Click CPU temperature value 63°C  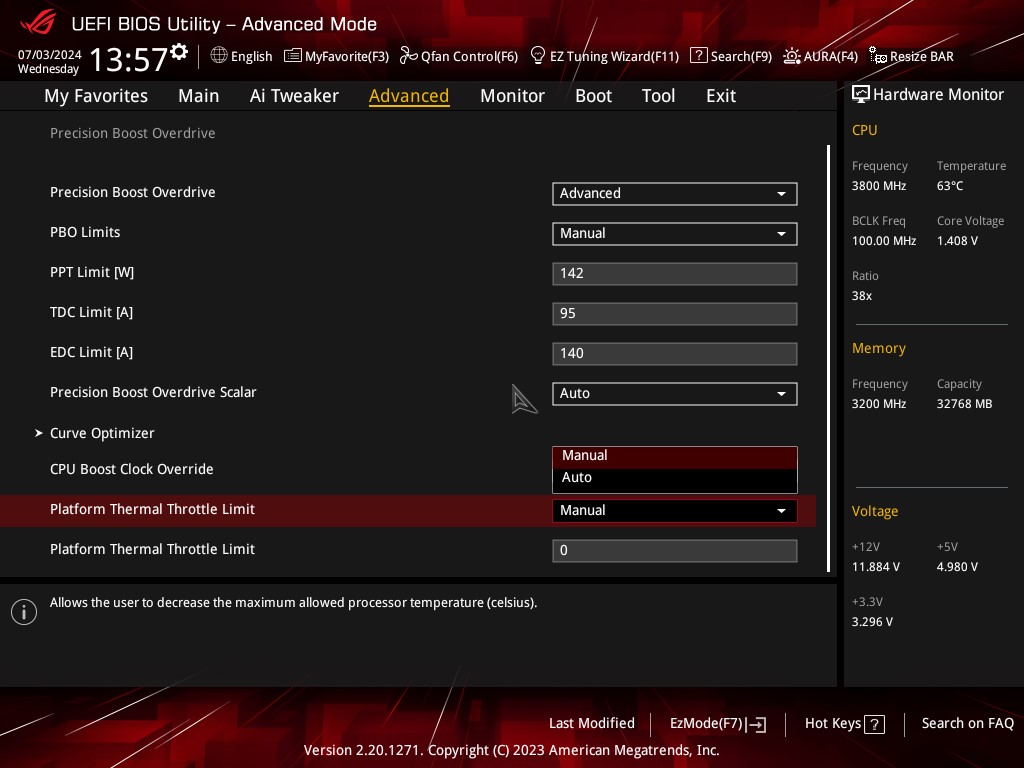tap(950, 186)
